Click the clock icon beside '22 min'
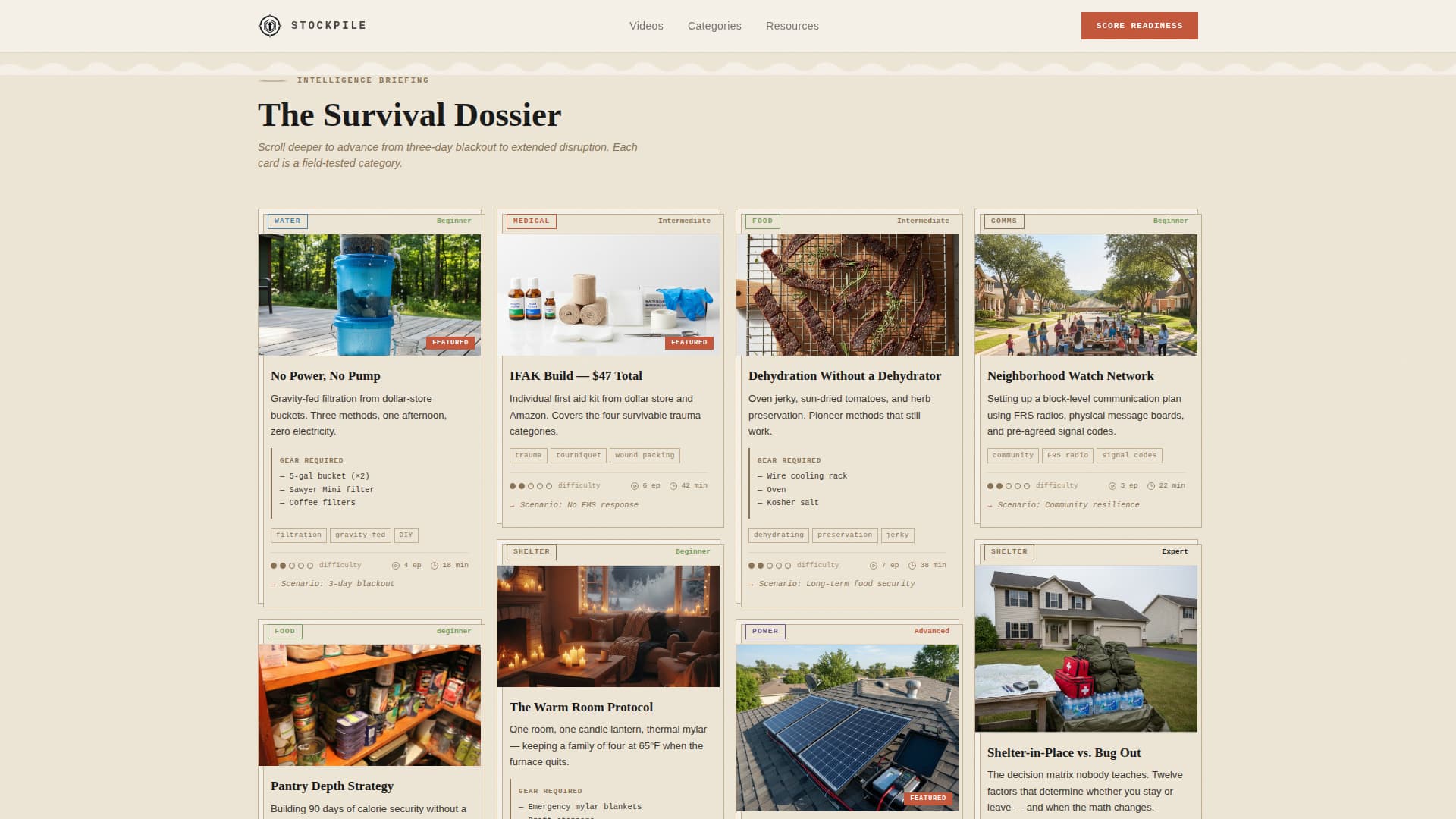 [1151, 486]
